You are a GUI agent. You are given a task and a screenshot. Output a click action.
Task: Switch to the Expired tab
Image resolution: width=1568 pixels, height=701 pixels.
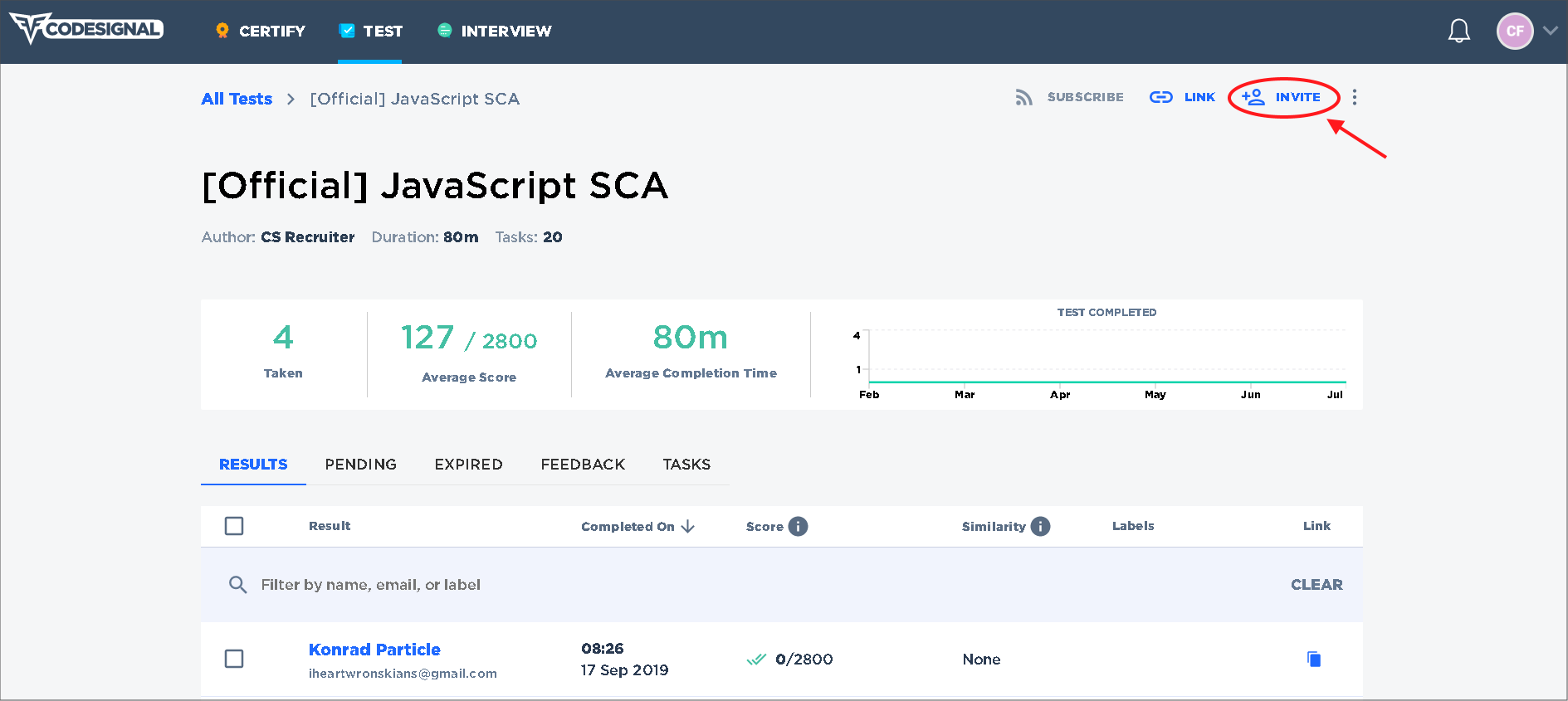pos(468,465)
